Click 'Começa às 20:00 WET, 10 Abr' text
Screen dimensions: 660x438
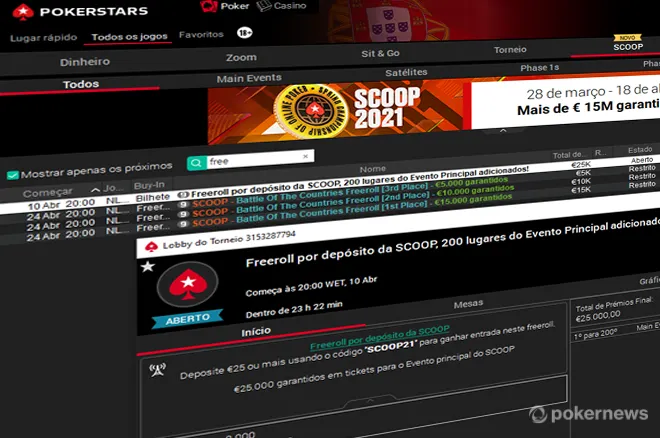coord(311,286)
